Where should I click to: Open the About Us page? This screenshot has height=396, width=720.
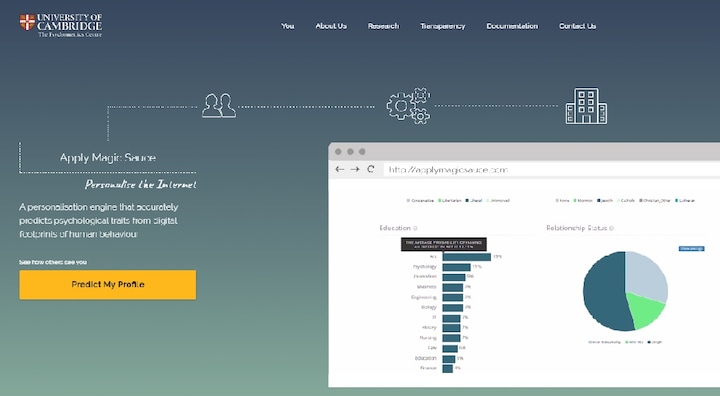[x=331, y=26]
